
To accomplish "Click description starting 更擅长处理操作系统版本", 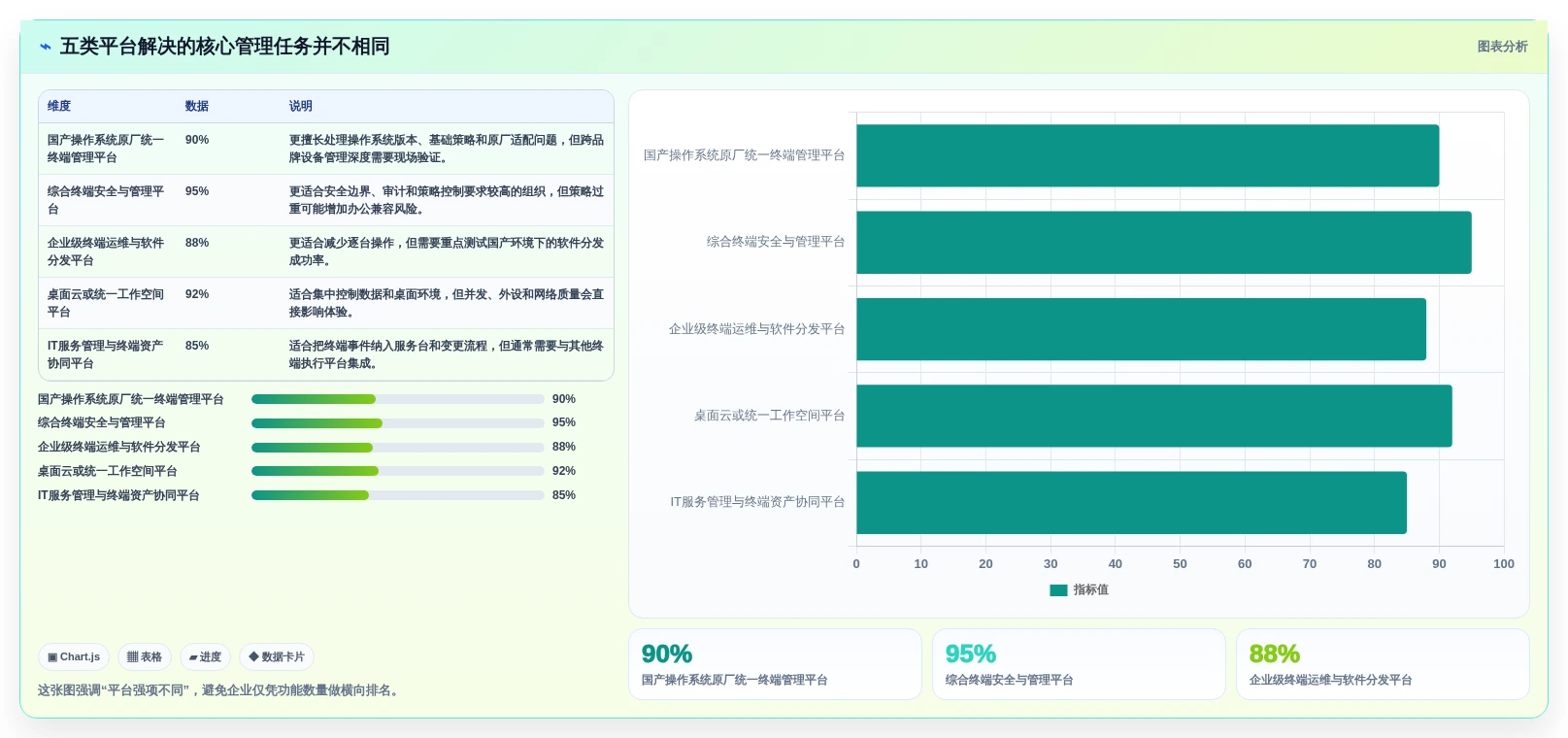I will click(447, 149).
